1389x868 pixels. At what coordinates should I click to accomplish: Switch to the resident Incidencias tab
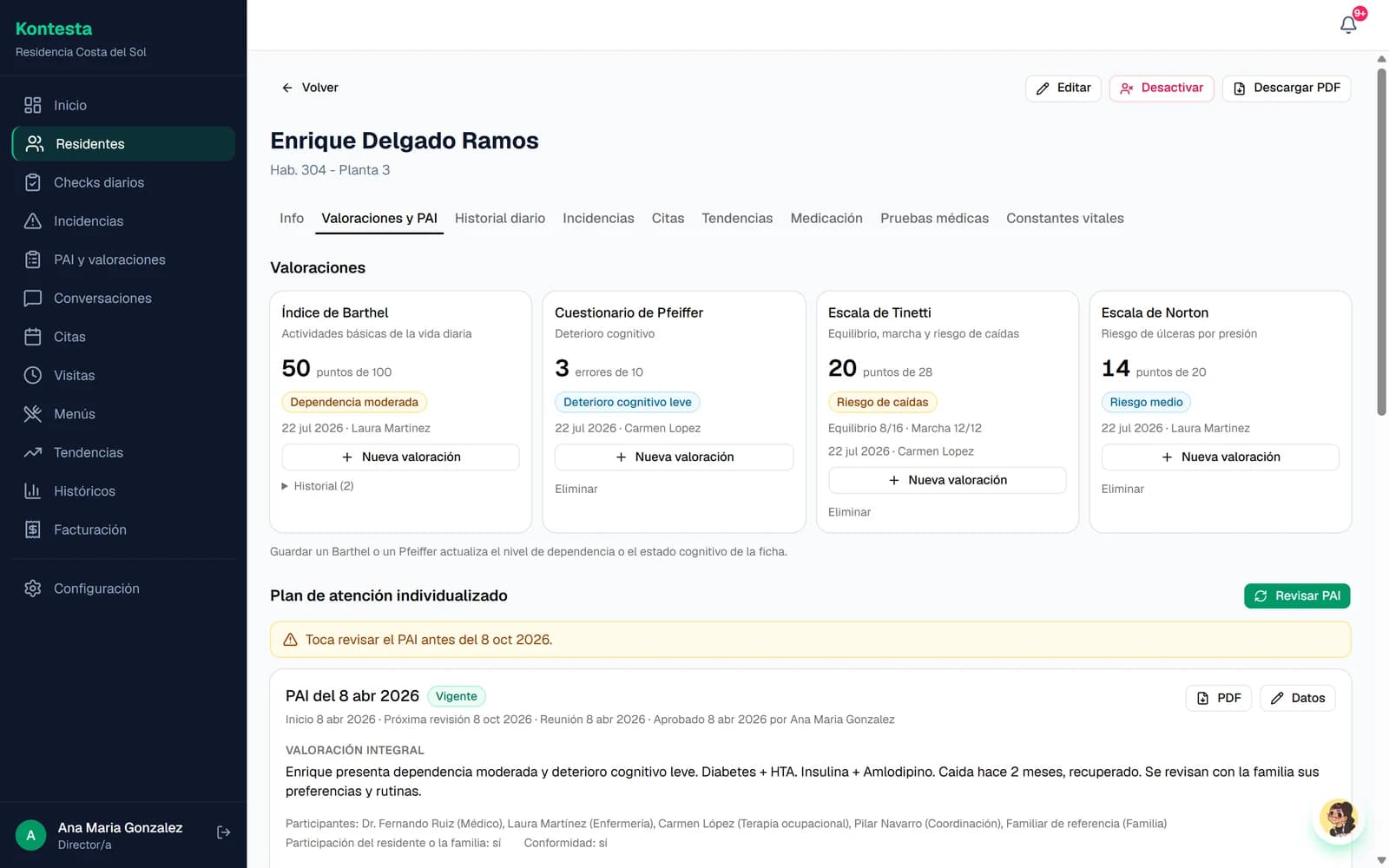(x=598, y=218)
